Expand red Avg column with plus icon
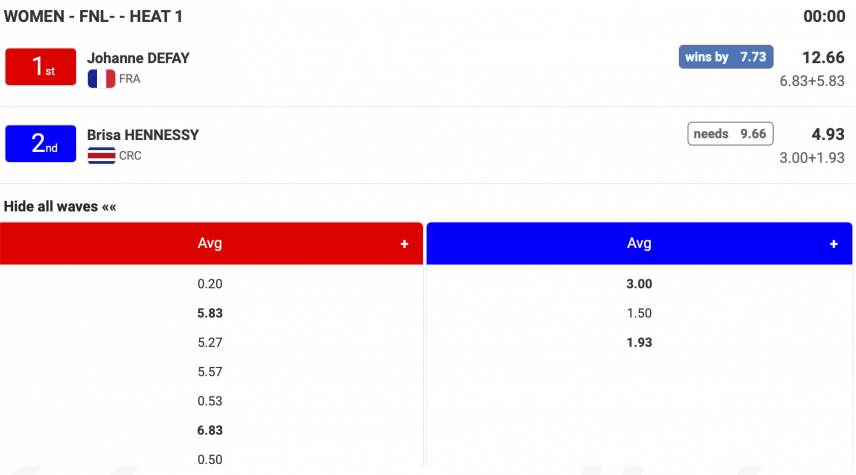Screen dimensions: 856x475 (404, 244)
